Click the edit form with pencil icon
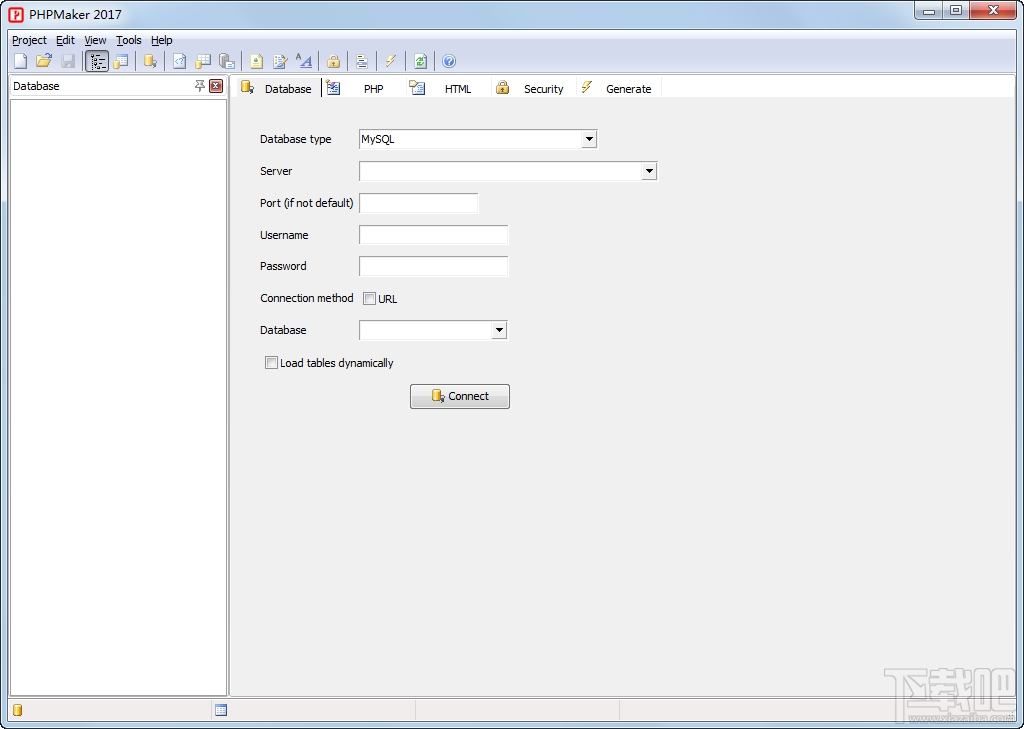This screenshot has height=729, width=1024. point(280,61)
